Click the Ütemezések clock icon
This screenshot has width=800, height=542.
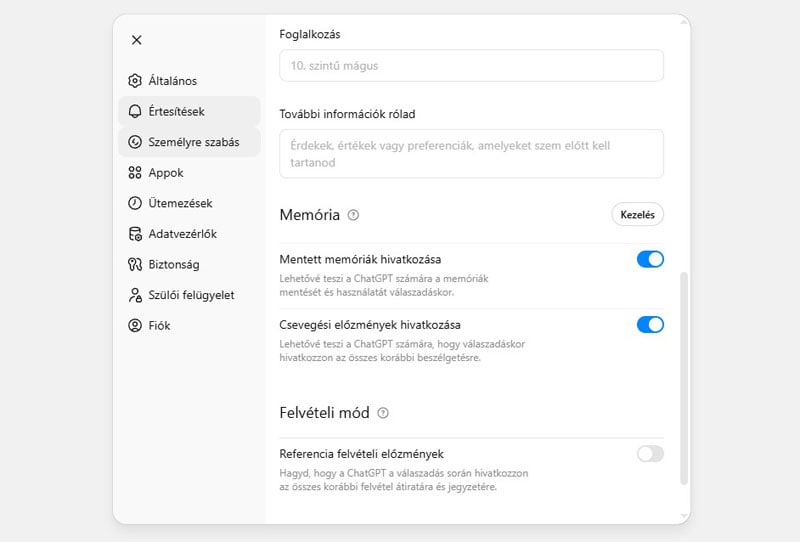[x=135, y=203]
